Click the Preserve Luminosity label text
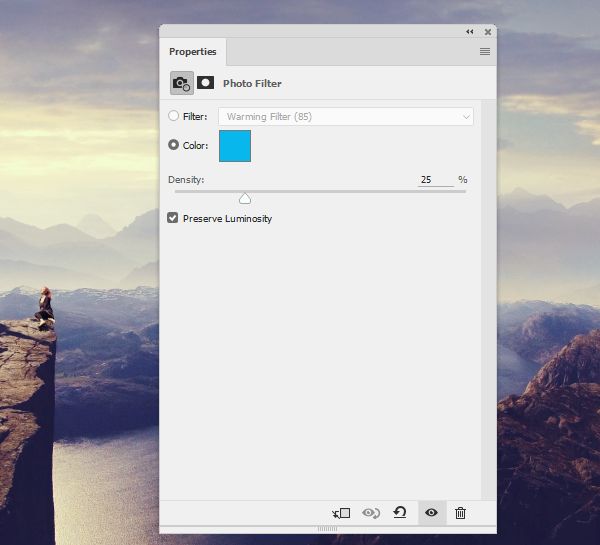600x545 pixels. (227, 219)
